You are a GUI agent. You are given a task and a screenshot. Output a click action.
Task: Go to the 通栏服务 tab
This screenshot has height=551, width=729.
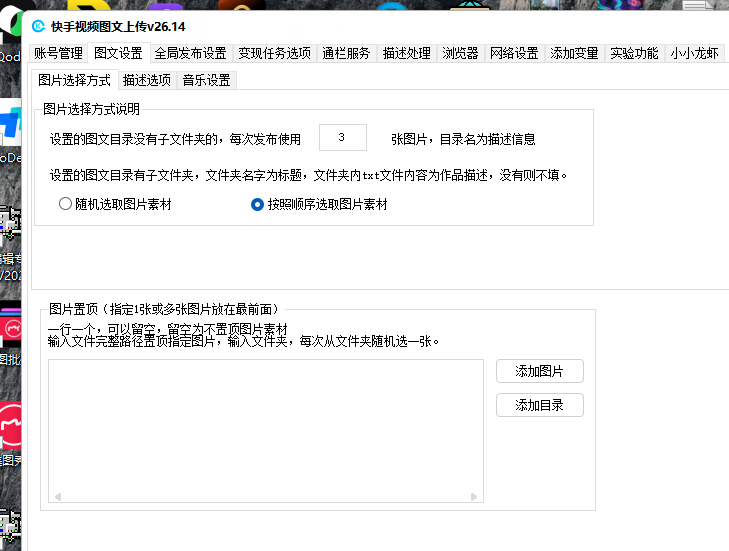pos(346,53)
